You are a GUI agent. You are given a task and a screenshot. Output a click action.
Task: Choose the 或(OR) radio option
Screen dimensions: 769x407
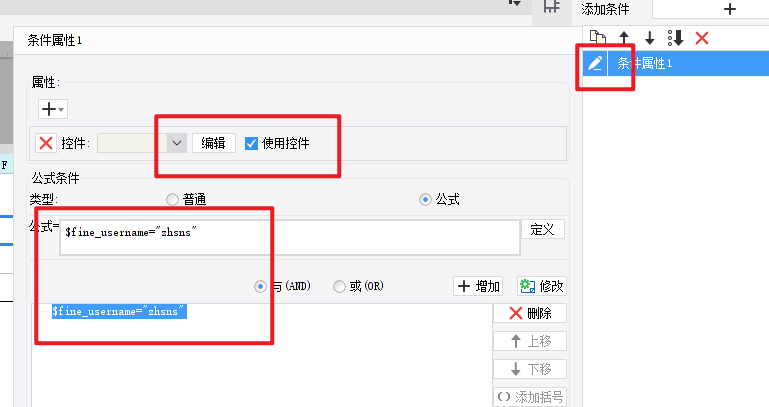point(339,286)
